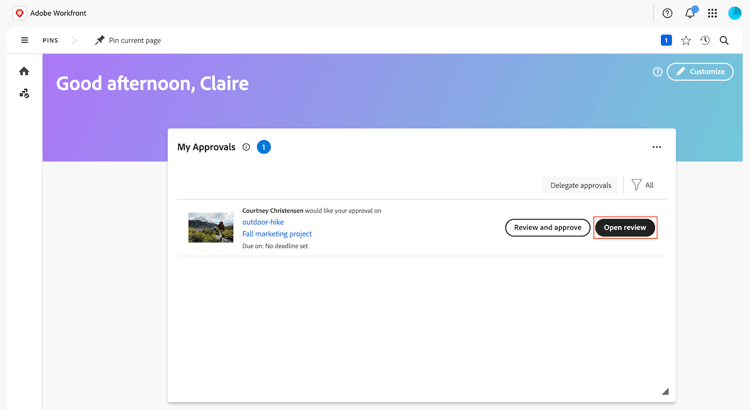This screenshot has height=410, width=750.
Task: Click the Open review button
Action: point(625,228)
